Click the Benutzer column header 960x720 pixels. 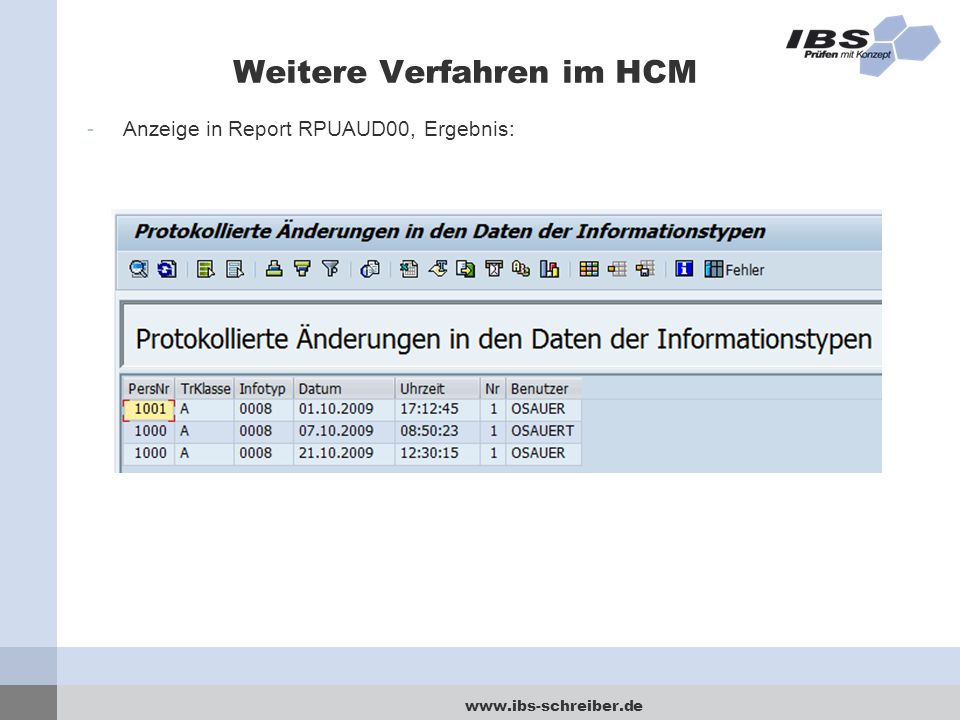click(544, 389)
